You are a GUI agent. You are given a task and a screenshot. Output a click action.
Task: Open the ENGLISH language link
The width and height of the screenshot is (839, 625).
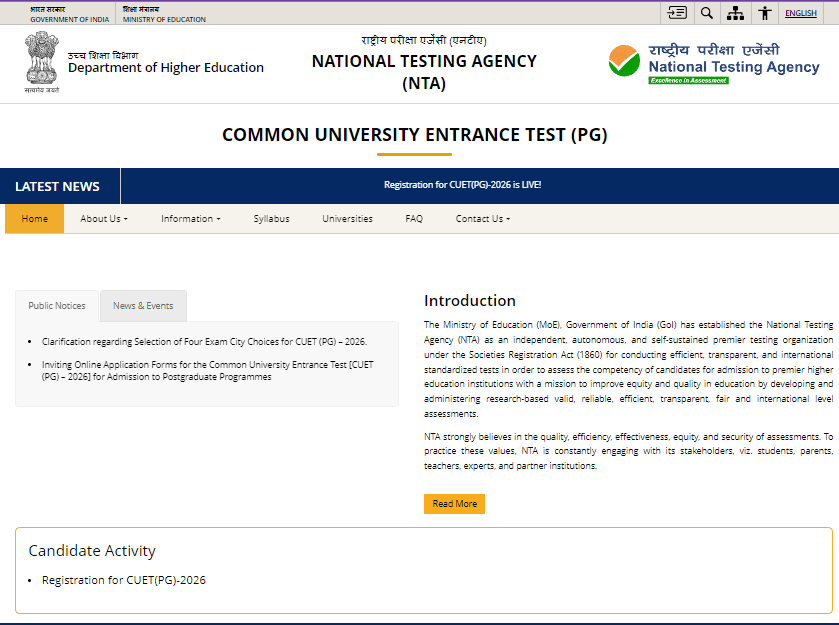[801, 12]
